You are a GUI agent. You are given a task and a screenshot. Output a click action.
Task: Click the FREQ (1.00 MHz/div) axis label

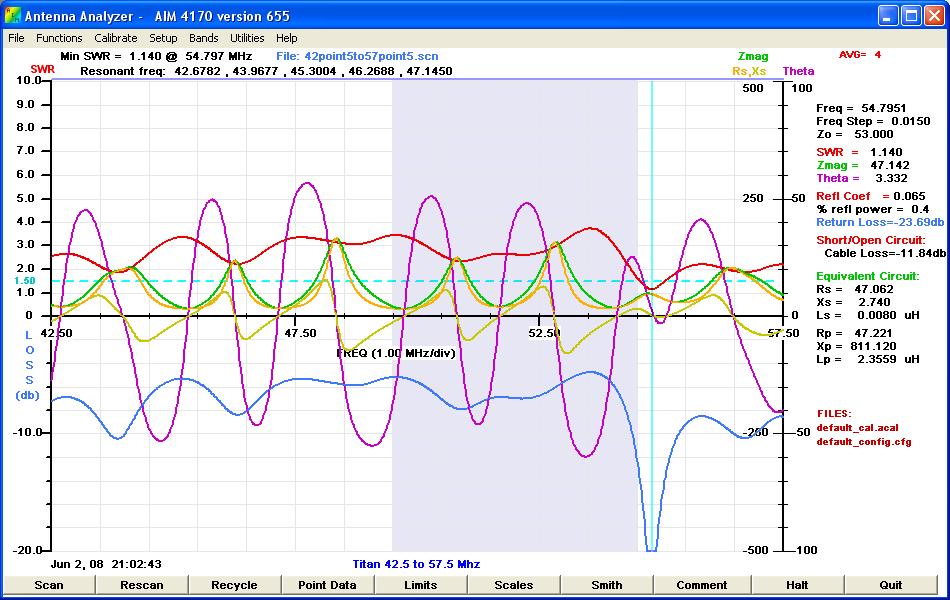tap(396, 353)
